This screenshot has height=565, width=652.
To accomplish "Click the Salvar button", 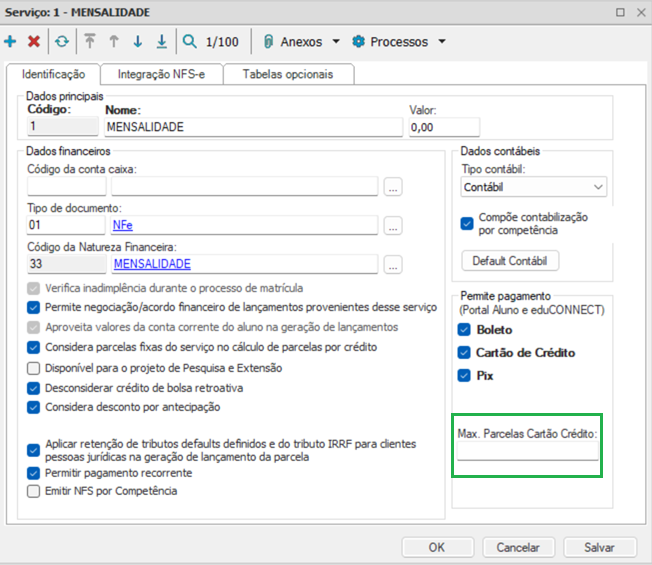I will tap(599, 547).
